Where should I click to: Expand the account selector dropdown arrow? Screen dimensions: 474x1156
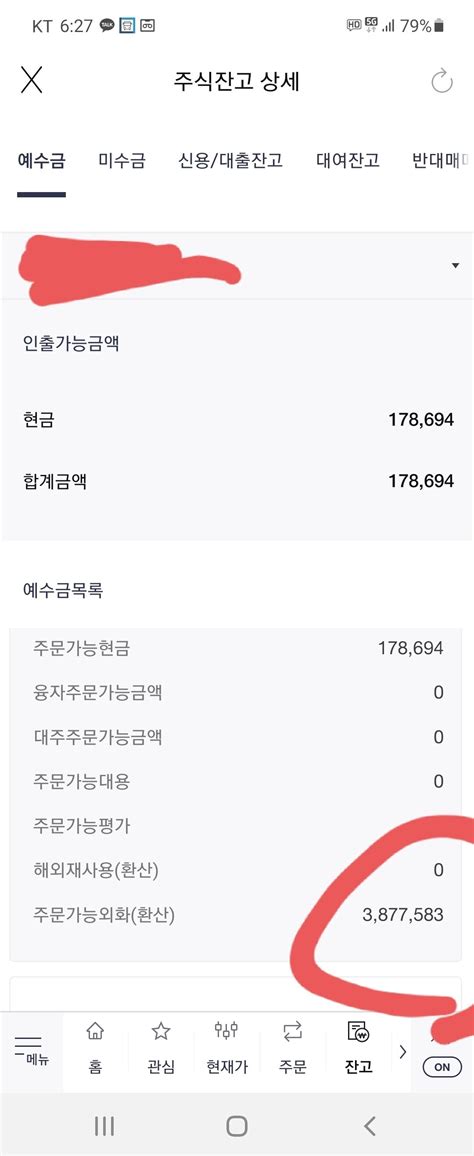455,265
